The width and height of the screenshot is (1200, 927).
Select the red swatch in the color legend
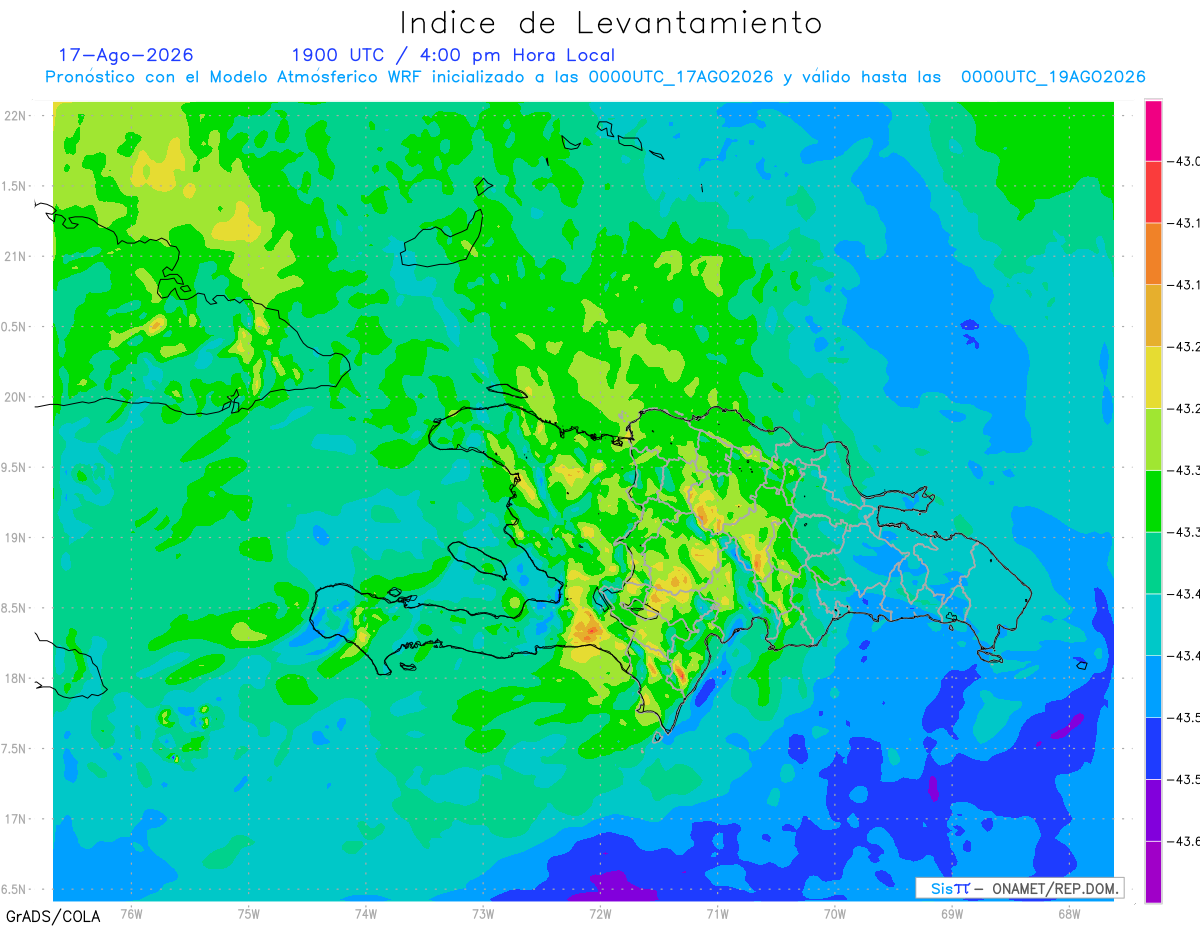click(1153, 192)
